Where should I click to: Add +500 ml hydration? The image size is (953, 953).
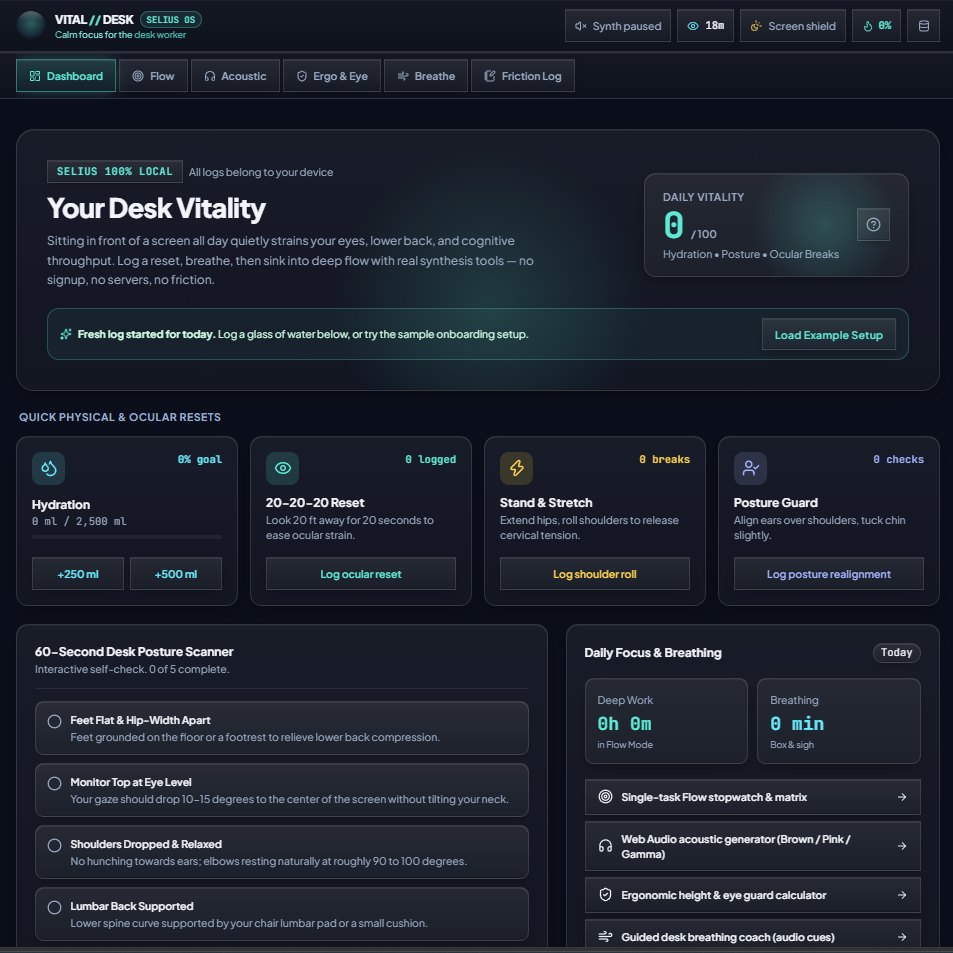click(176, 574)
